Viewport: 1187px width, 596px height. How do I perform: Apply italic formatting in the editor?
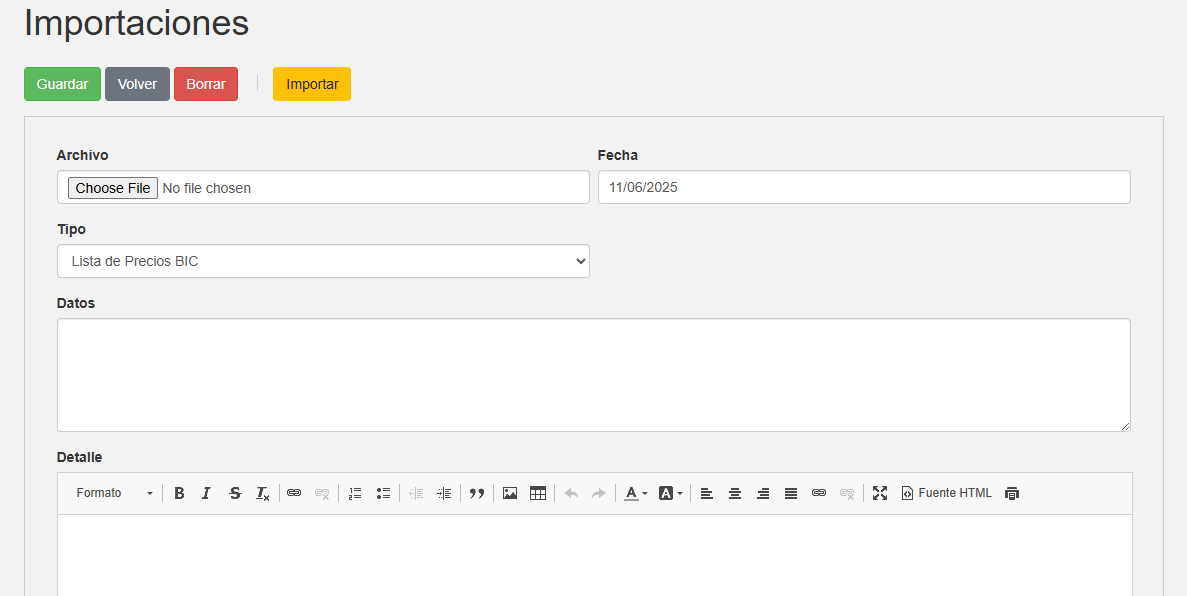[x=206, y=493]
